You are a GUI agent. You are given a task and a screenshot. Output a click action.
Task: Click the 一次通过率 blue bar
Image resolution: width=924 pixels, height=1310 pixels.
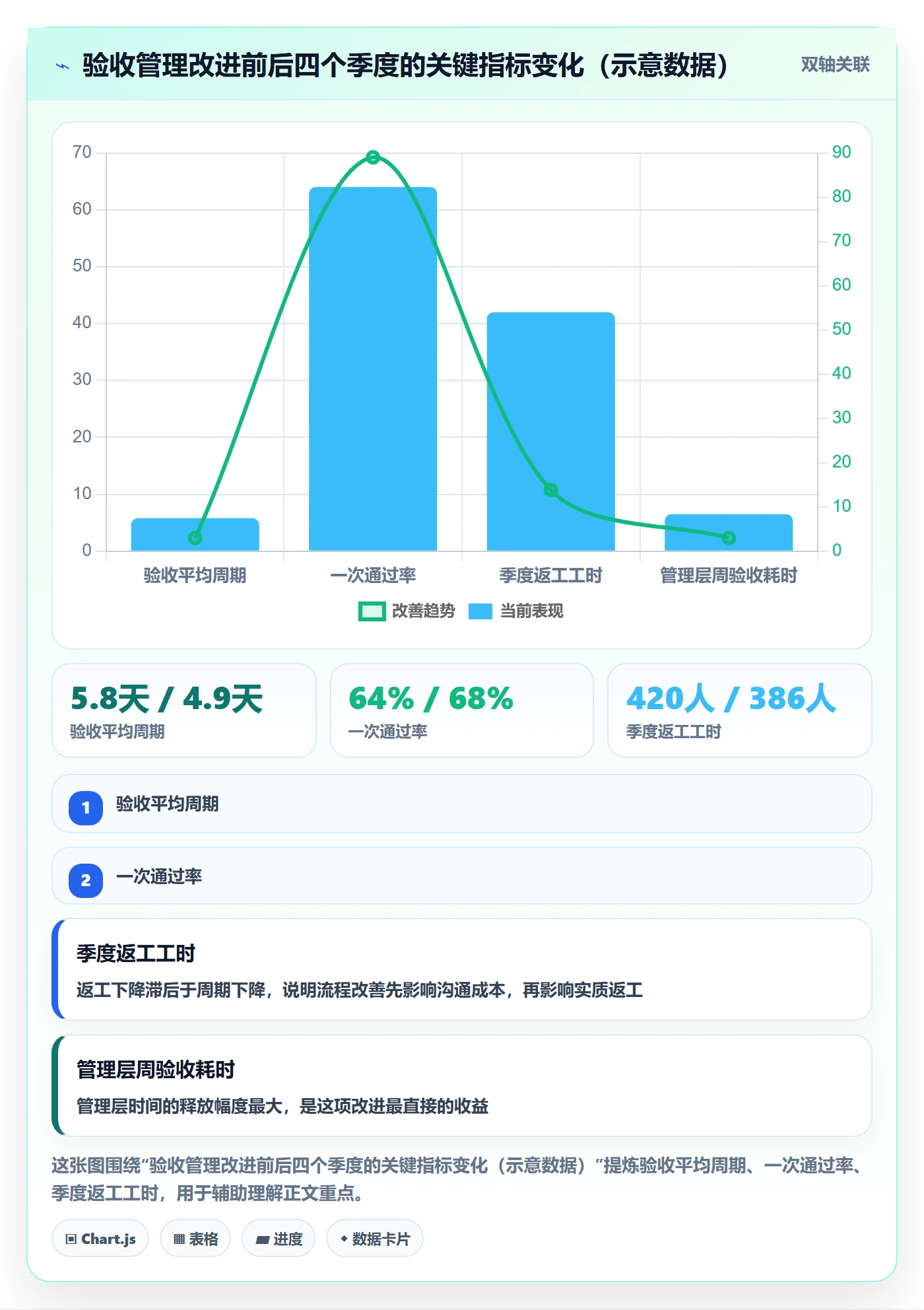coord(373,369)
